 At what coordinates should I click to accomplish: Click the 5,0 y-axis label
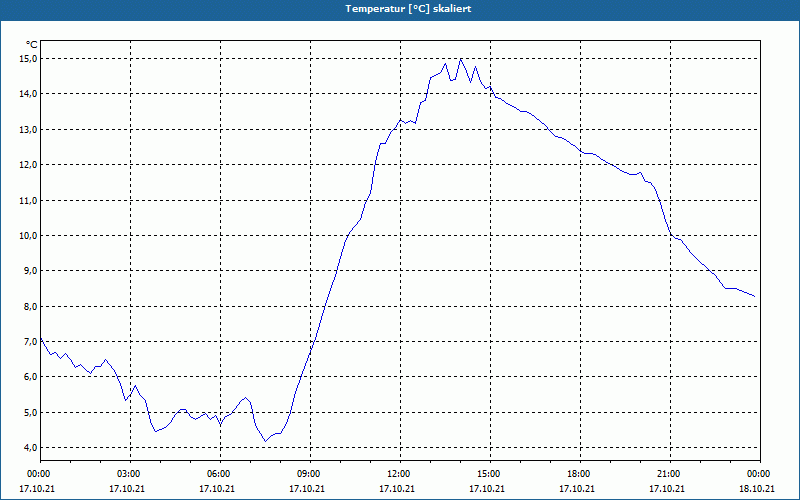(x=31, y=413)
